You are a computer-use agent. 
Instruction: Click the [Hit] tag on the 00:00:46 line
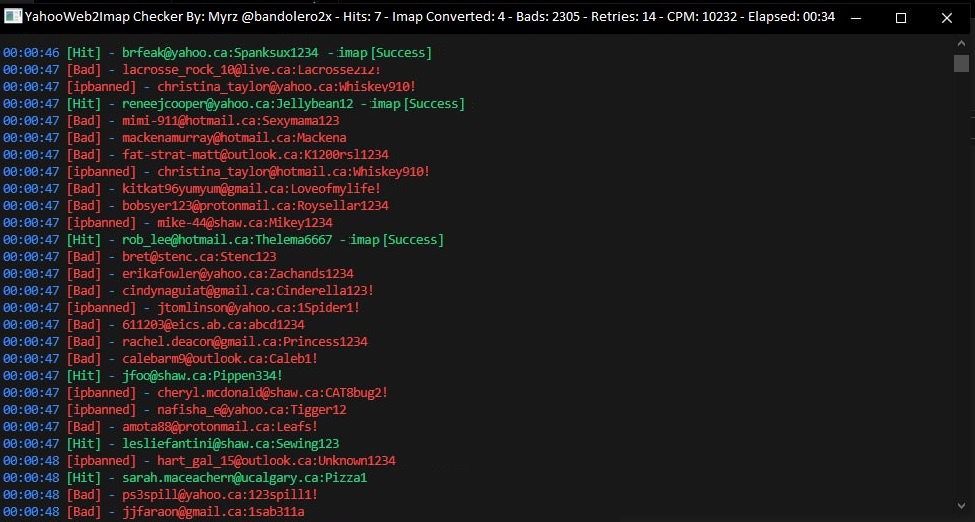tap(83, 53)
